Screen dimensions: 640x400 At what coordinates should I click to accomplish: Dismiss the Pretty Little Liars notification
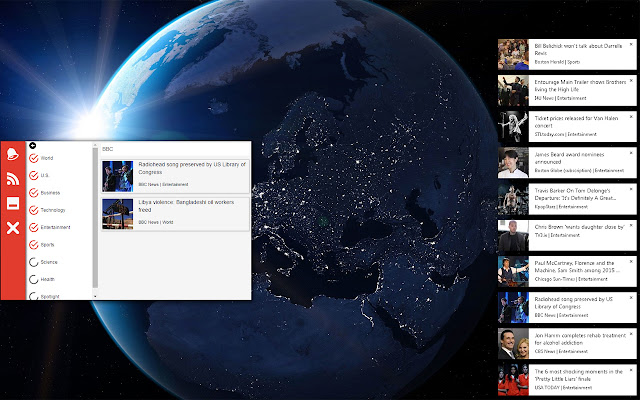click(x=631, y=370)
